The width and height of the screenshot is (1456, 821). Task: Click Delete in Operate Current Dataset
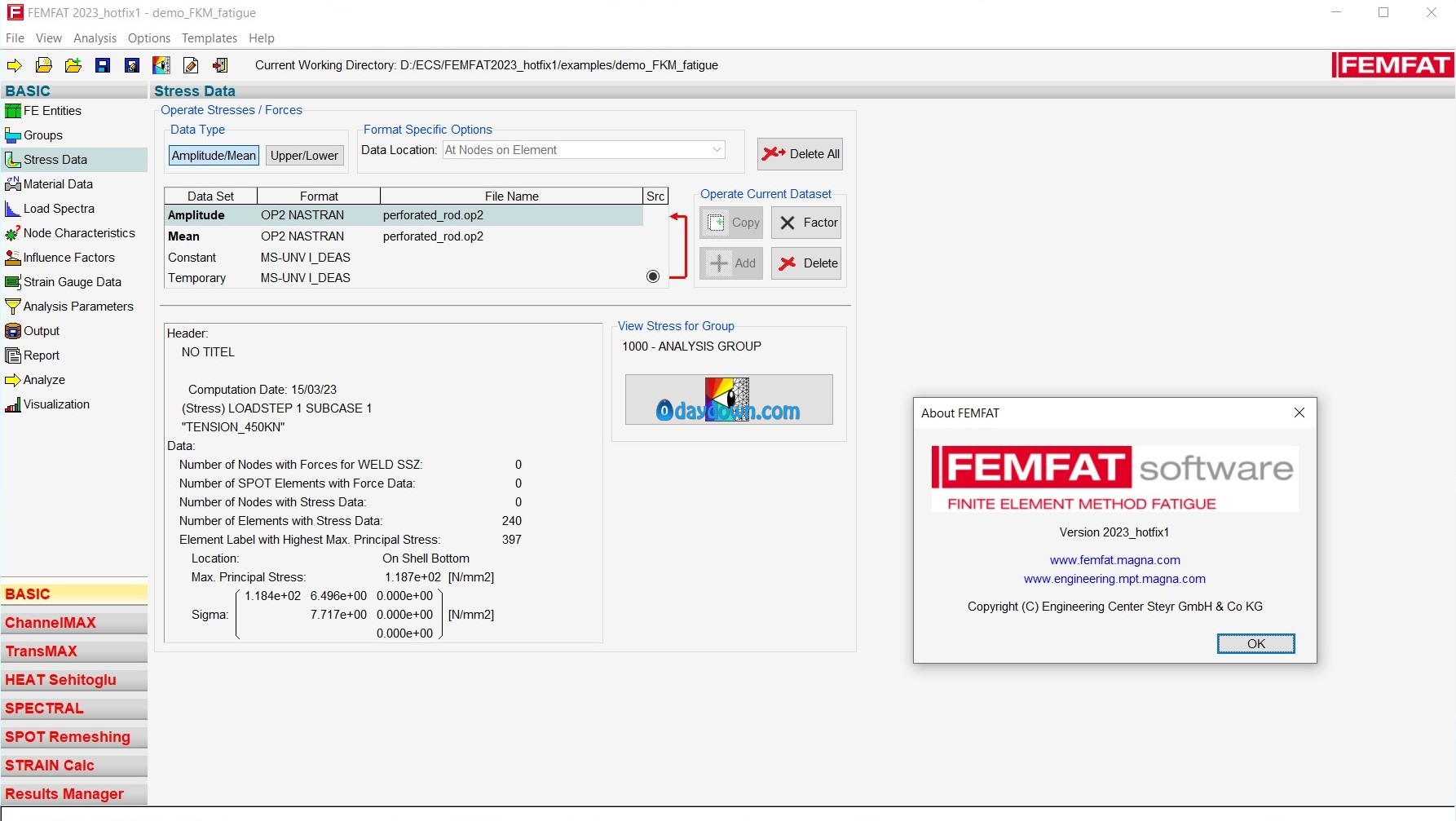[806, 263]
